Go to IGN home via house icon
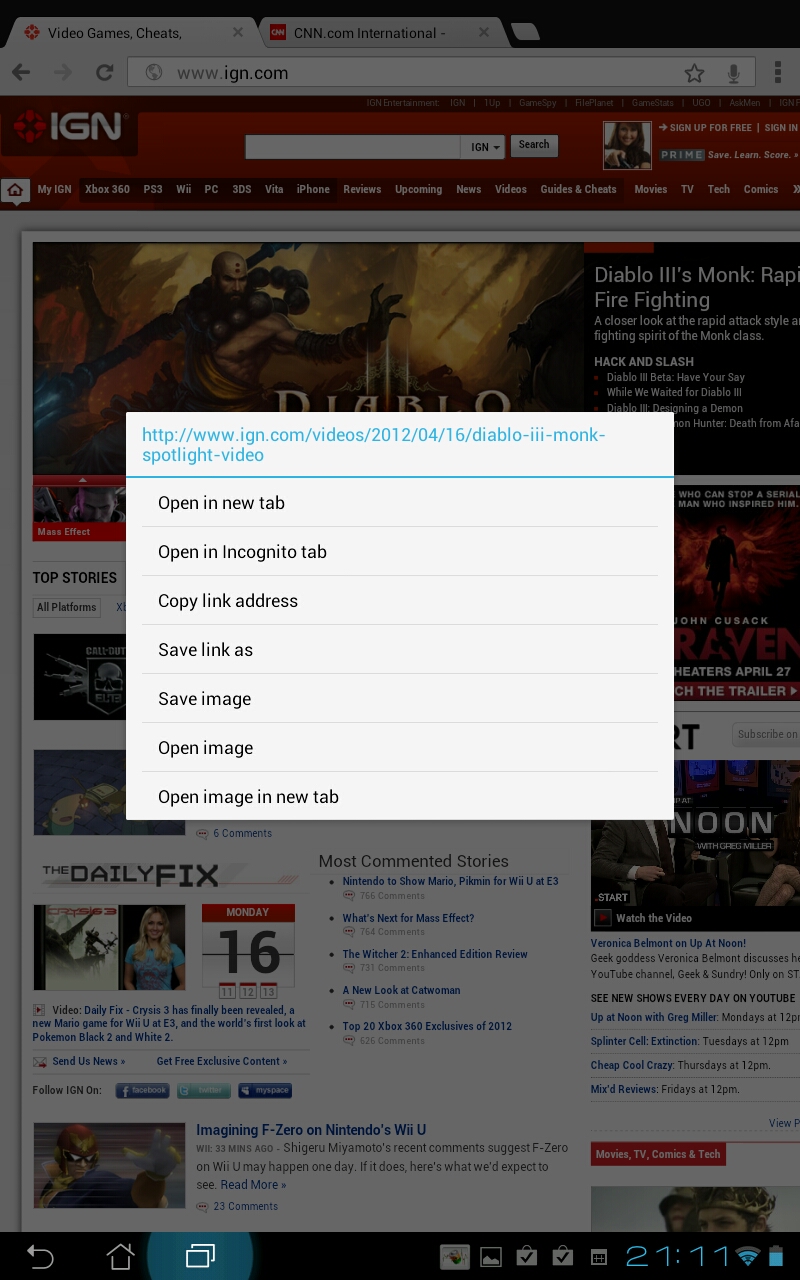 point(15,190)
